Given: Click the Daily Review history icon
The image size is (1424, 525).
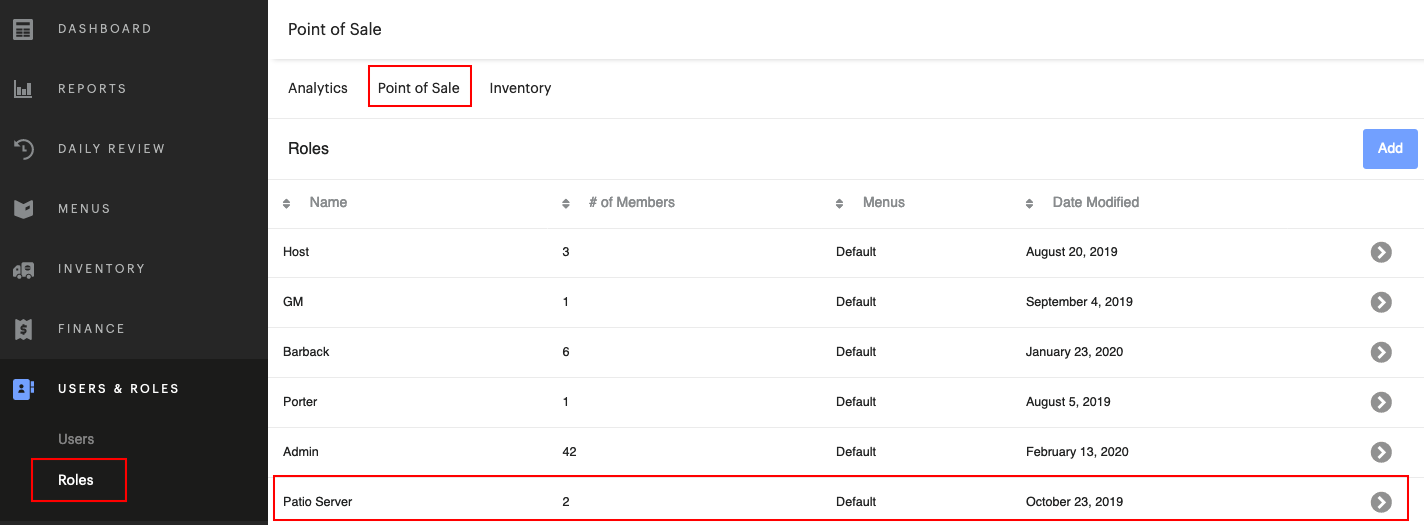Looking at the screenshot, I should tap(23, 149).
